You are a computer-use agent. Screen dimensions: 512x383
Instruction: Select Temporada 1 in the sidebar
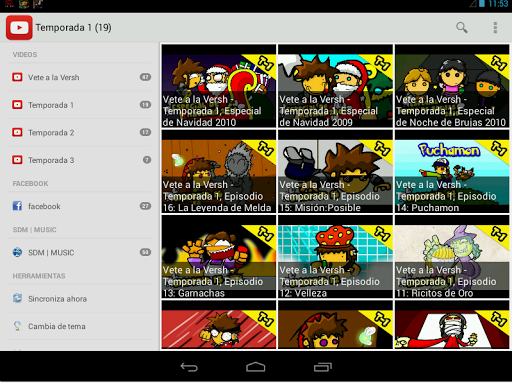click(x=80, y=105)
